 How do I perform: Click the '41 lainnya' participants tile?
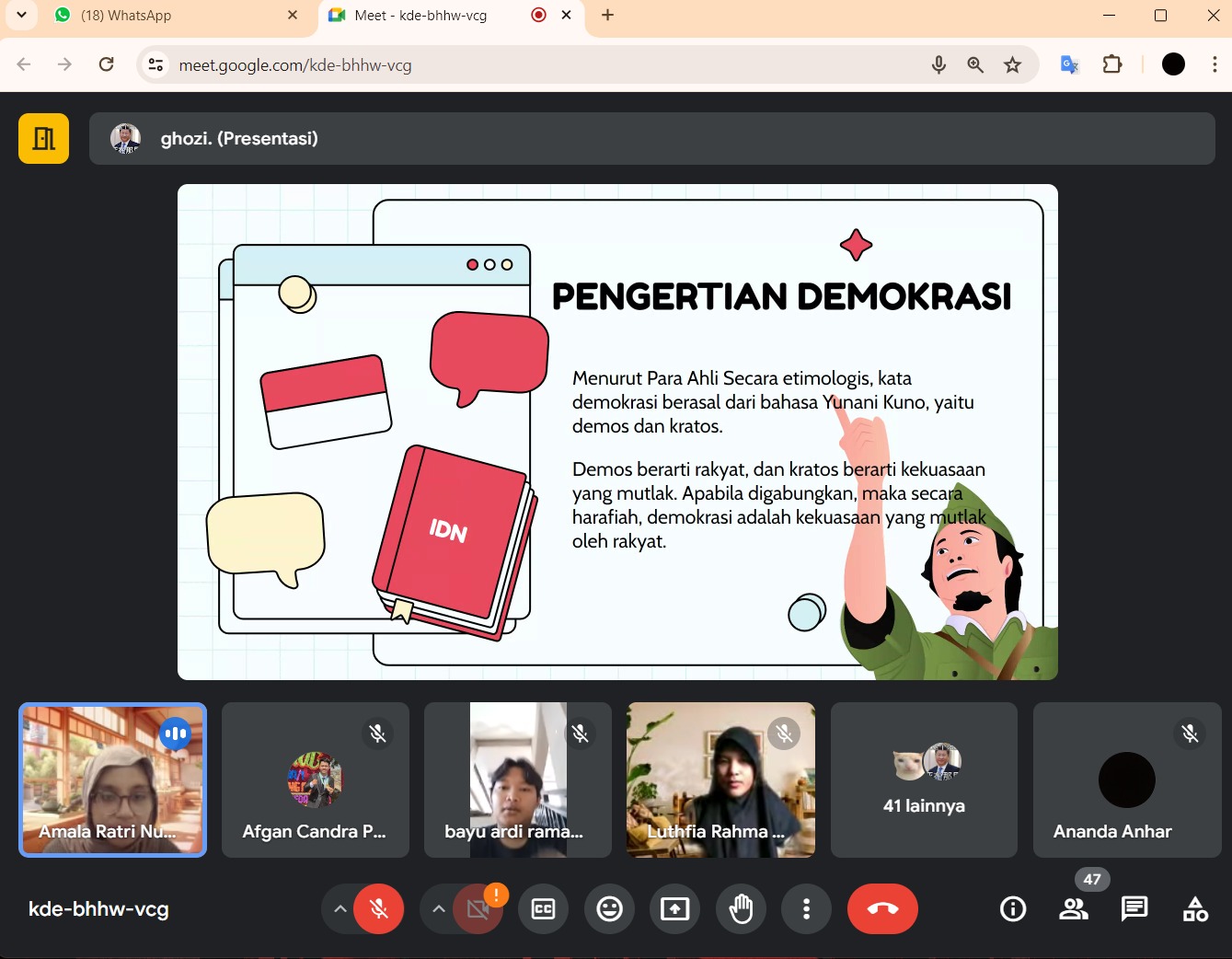point(924,780)
